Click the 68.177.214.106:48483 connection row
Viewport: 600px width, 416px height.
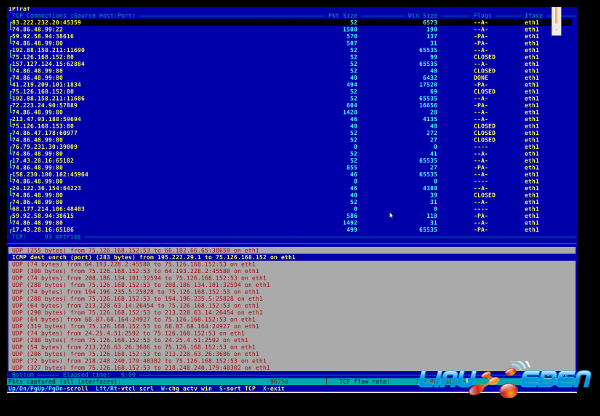291,209
